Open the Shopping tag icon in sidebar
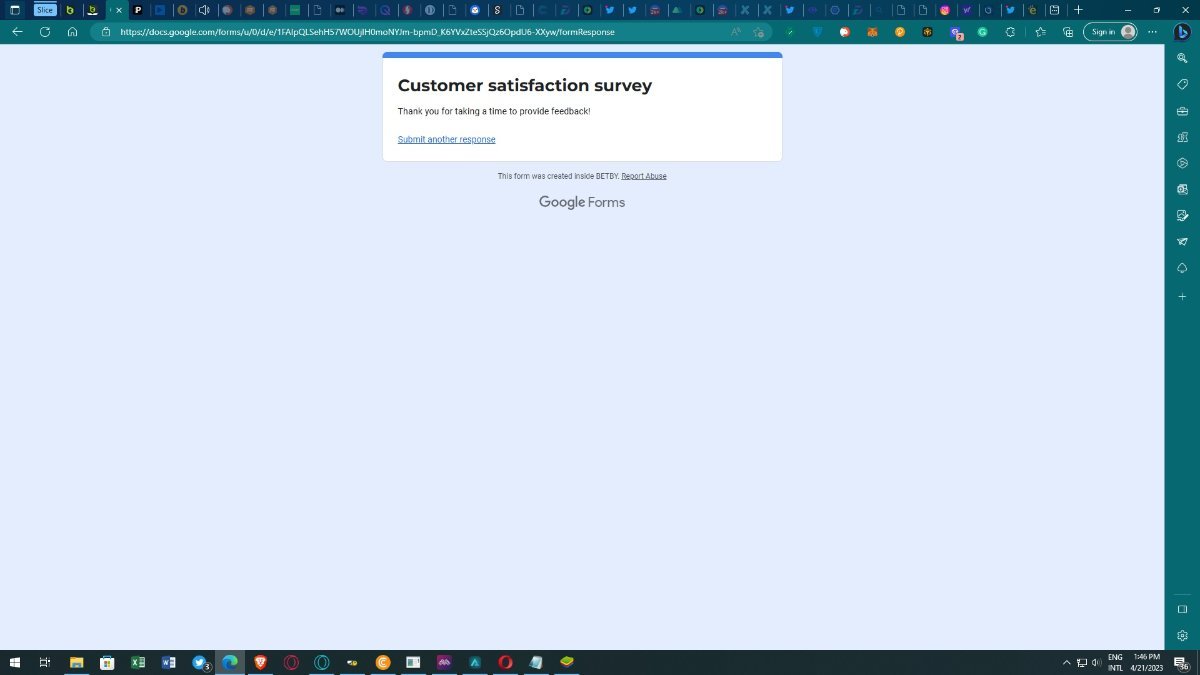Image resolution: width=1200 pixels, height=675 pixels. tap(1182, 85)
